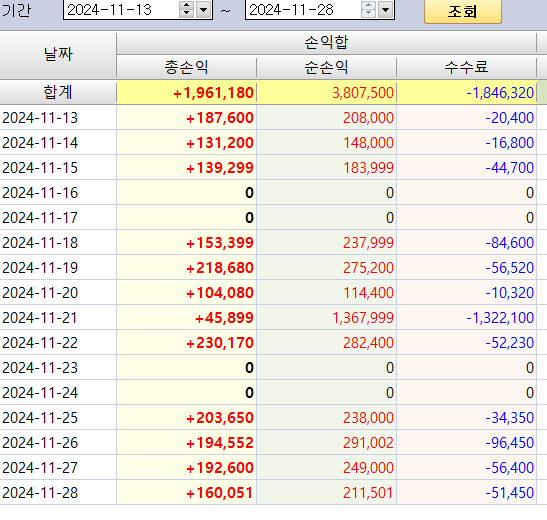Select the 2024-11-19 date row
The height and width of the screenshot is (520, 547).
click(x=58, y=267)
